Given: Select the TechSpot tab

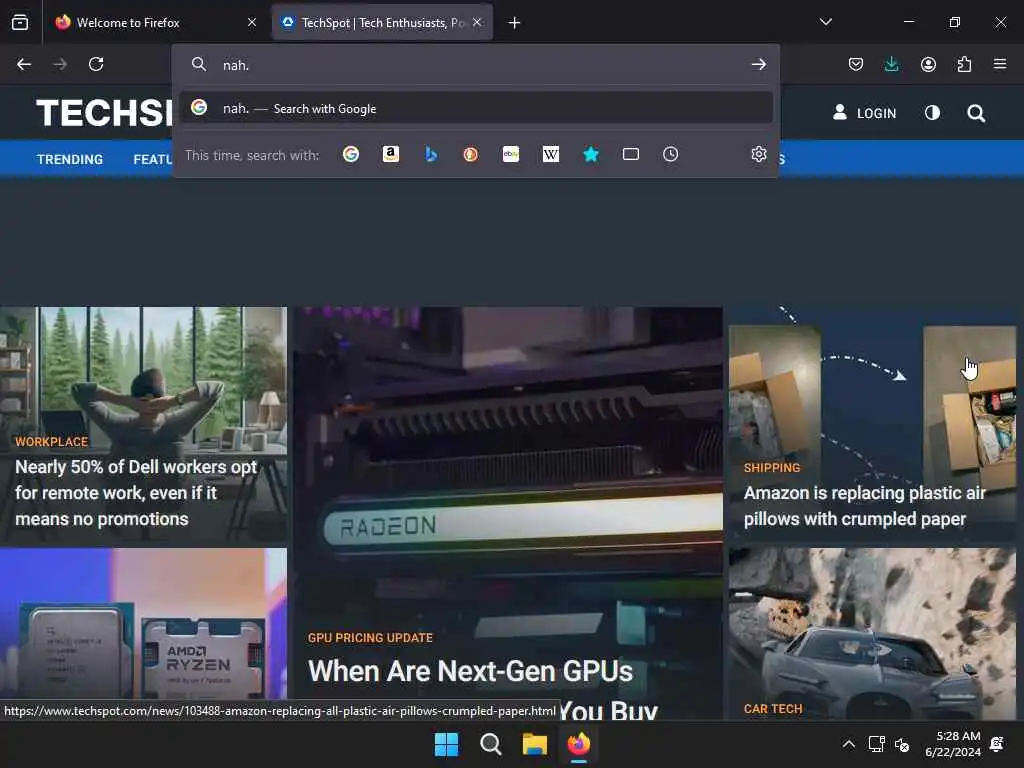Looking at the screenshot, I should click(382, 22).
